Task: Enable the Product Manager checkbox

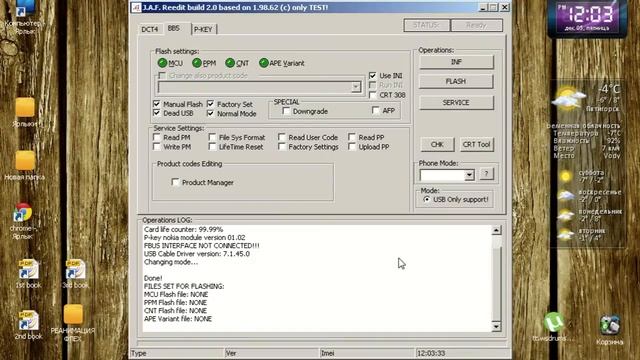Action: coord(176,182)
